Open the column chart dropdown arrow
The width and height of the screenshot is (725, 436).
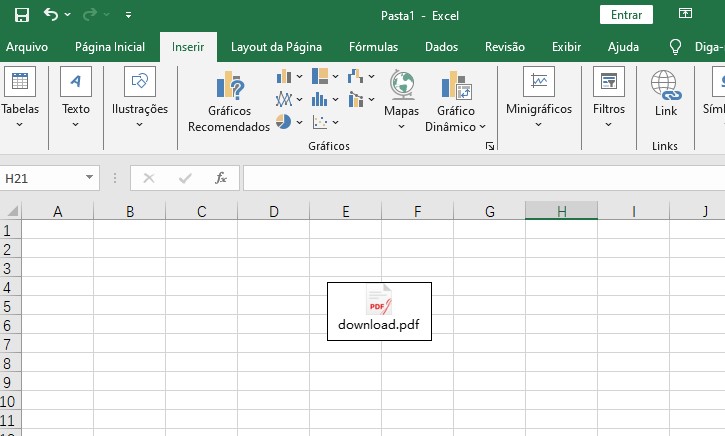(x=300, y=76)
